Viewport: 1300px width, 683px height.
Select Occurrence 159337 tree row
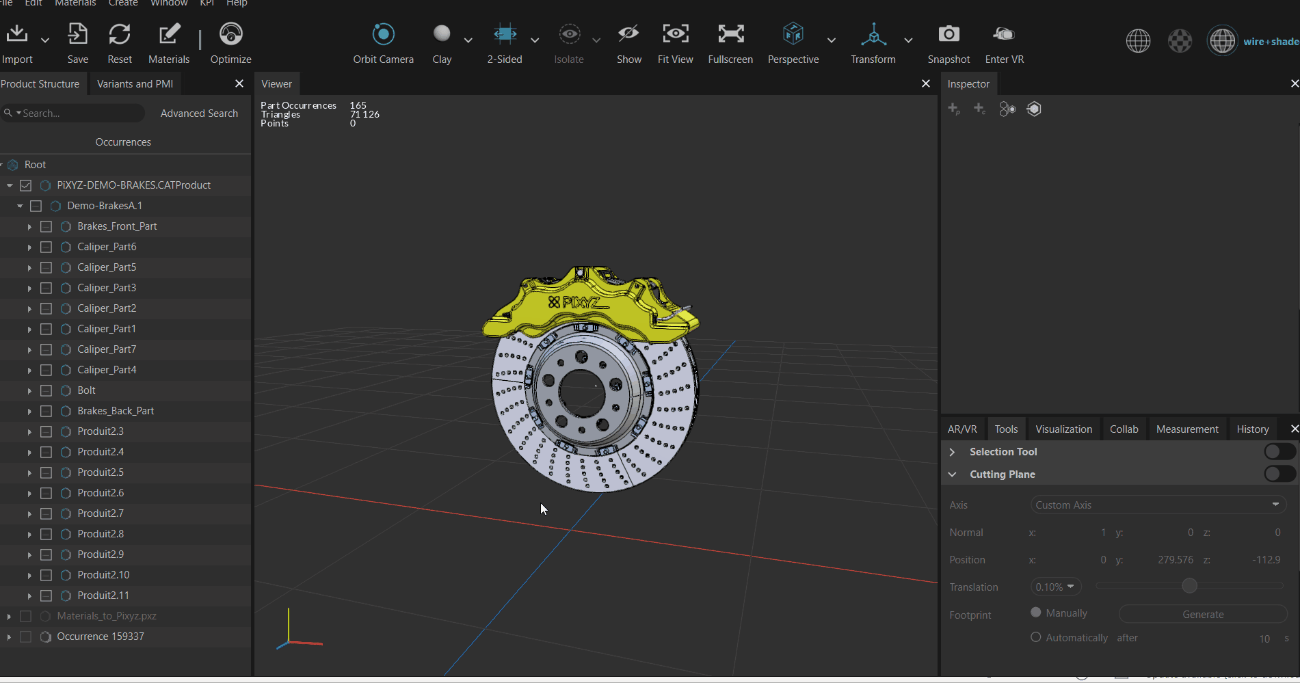125,636
